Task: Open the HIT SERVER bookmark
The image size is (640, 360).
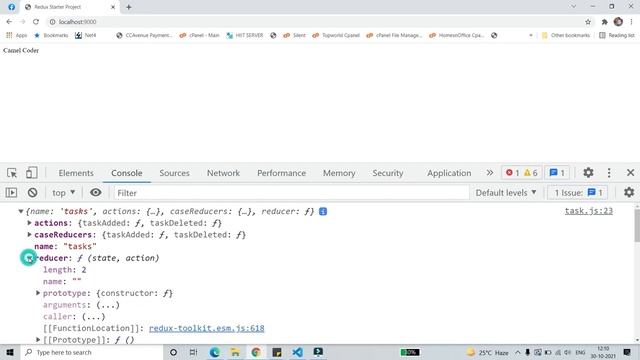Action: [245, 35]
